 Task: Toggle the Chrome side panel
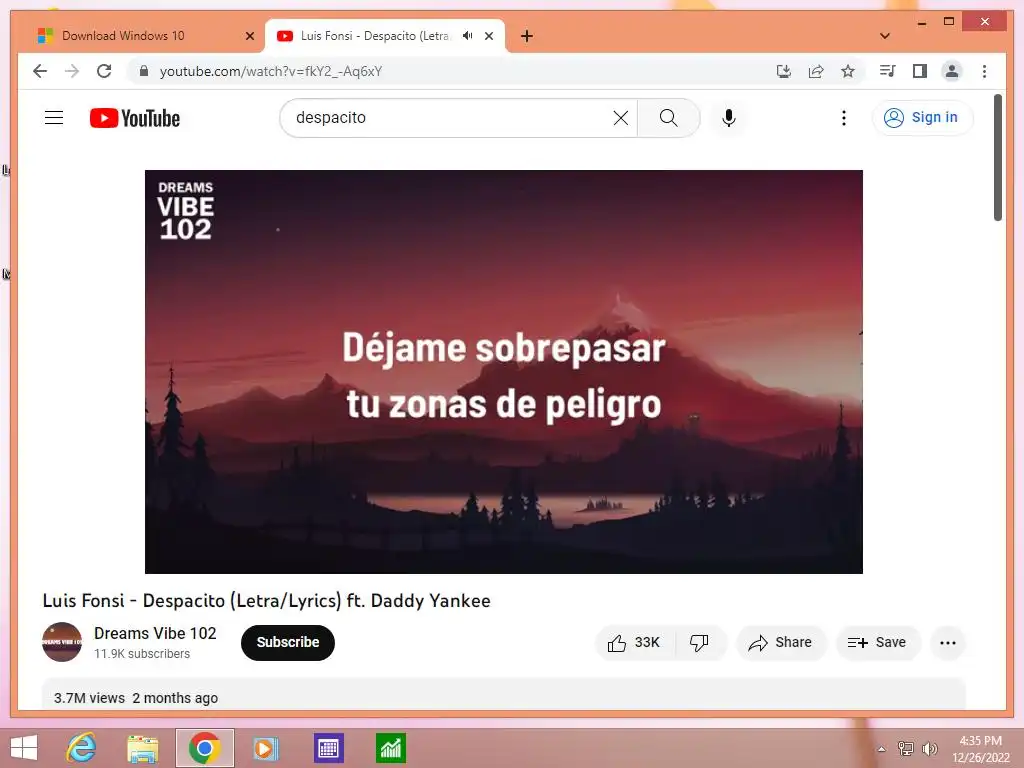coord(920,71)
